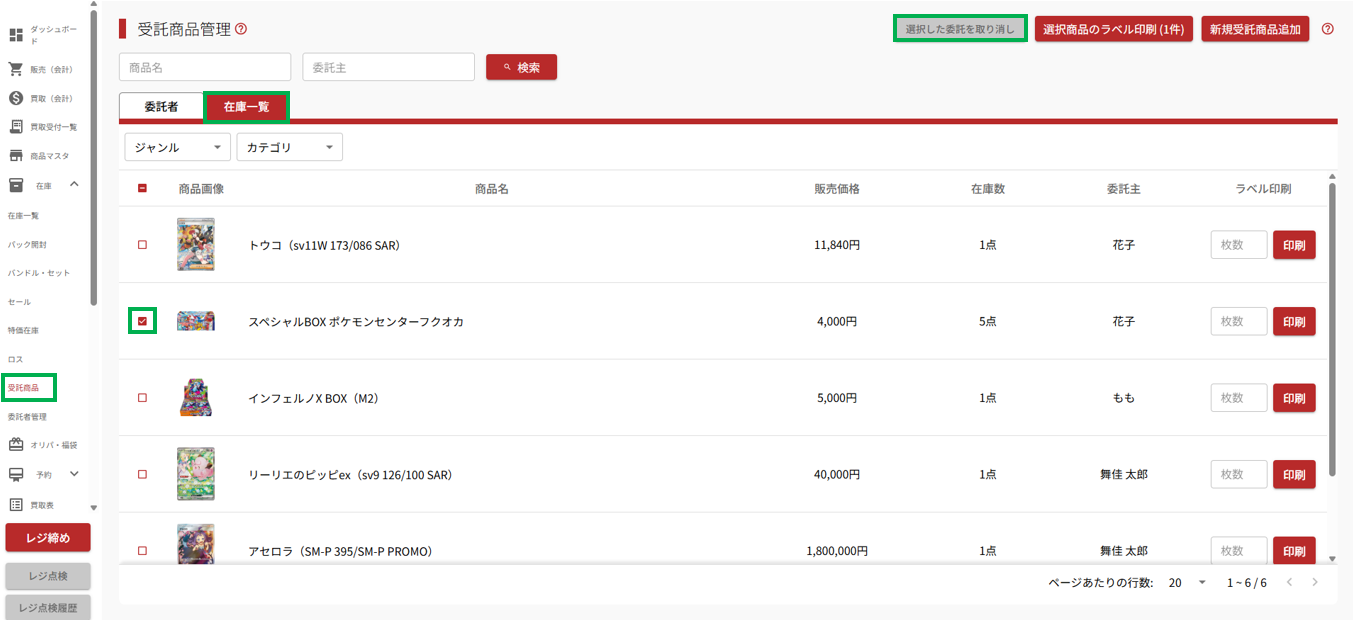Collapse the 在庫 sidebar section
The width and height of the screenshot is (1353, 620).
(74, 185)
